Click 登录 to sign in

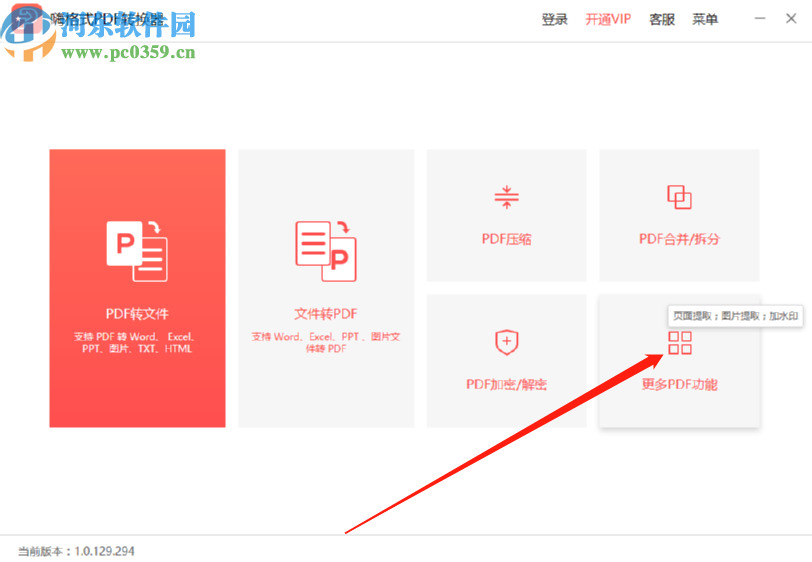coord(555,20)
